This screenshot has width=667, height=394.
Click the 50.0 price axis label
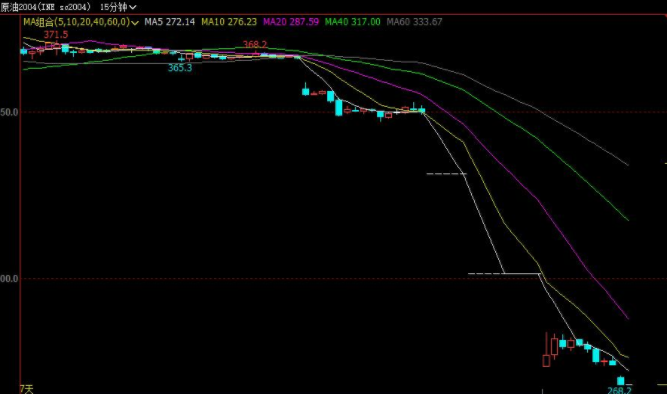(9, 112)
